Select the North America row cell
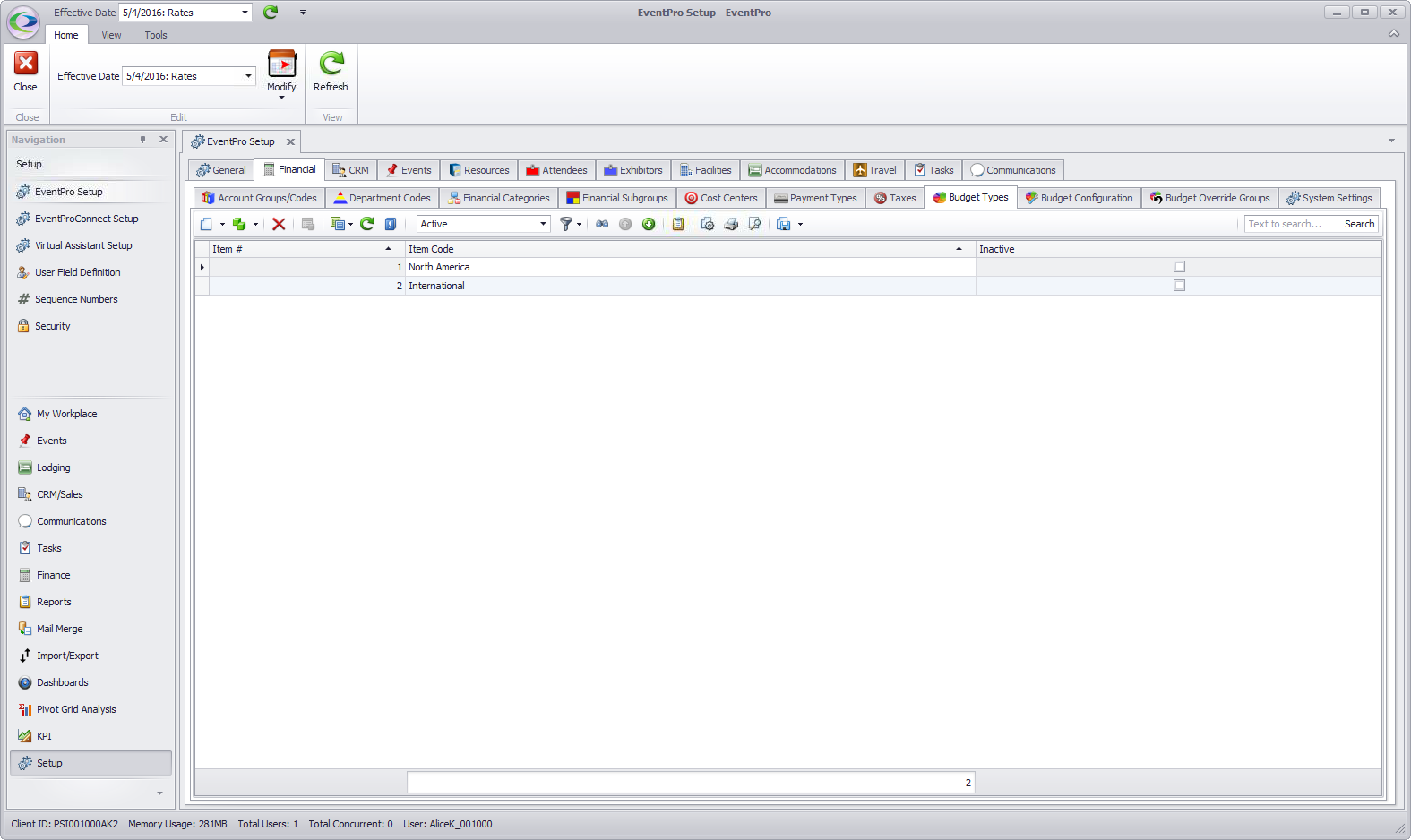This screenshot has height=840, width=1411. coord(690,267)
